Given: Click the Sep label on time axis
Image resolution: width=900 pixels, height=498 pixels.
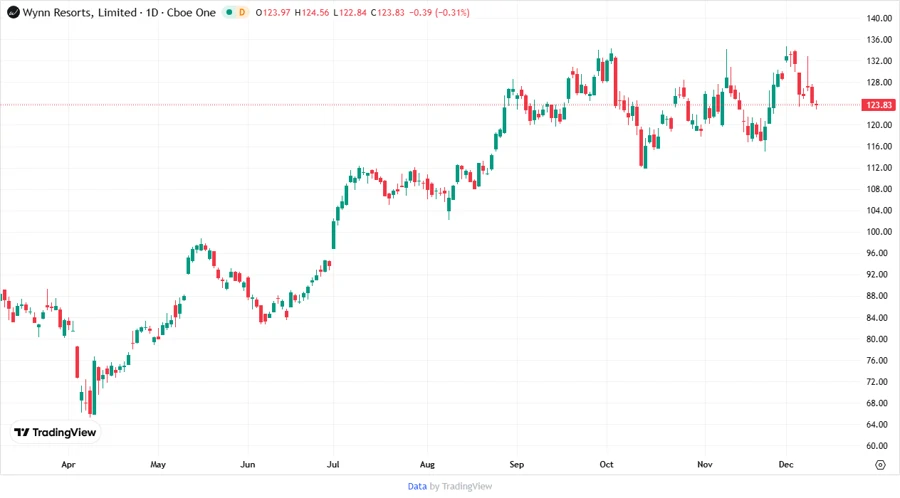Looking at the screenshot, I should [x=517, y=465].
